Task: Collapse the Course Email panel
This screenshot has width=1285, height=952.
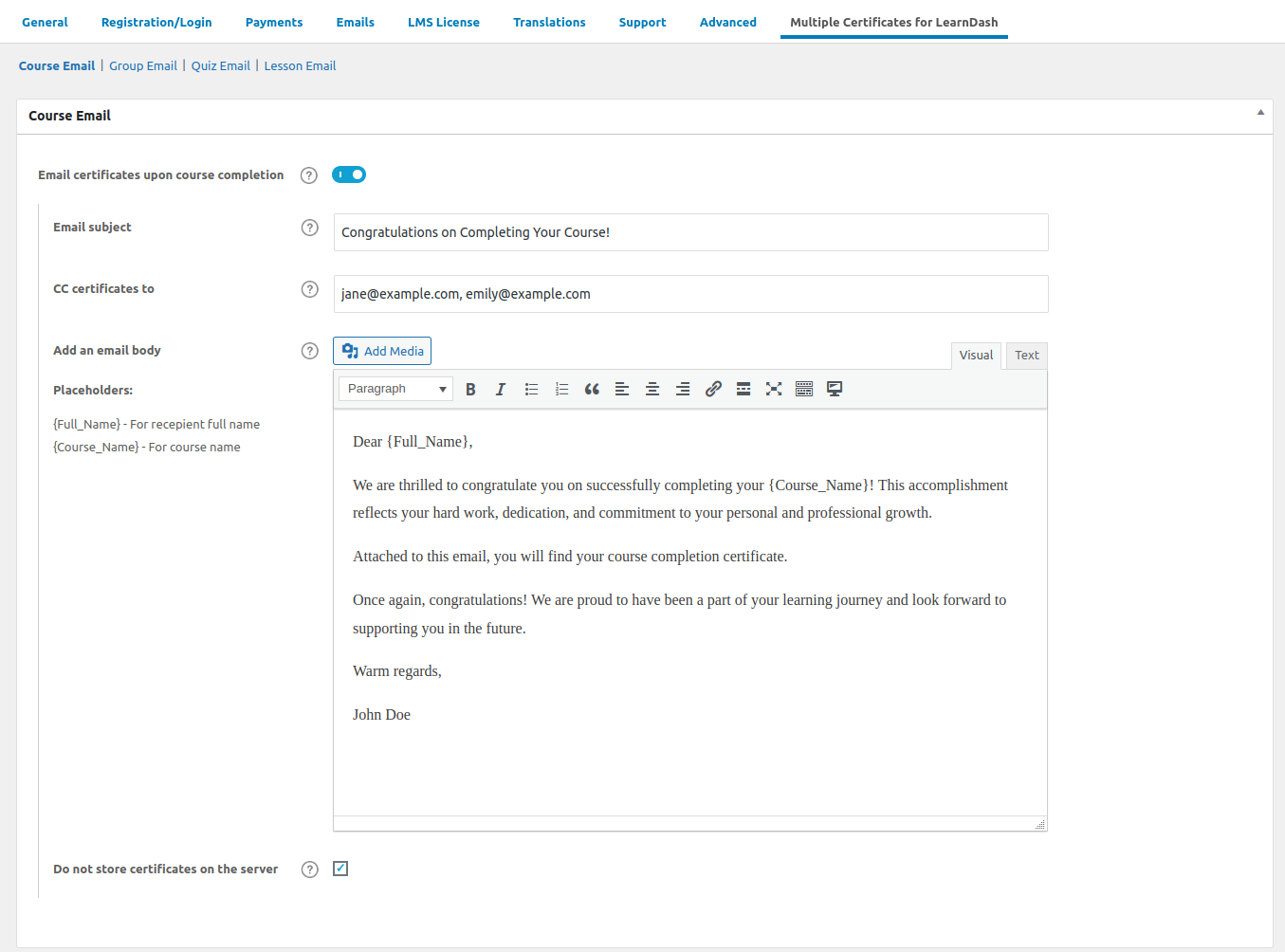Action: (x=1260, y=113)
